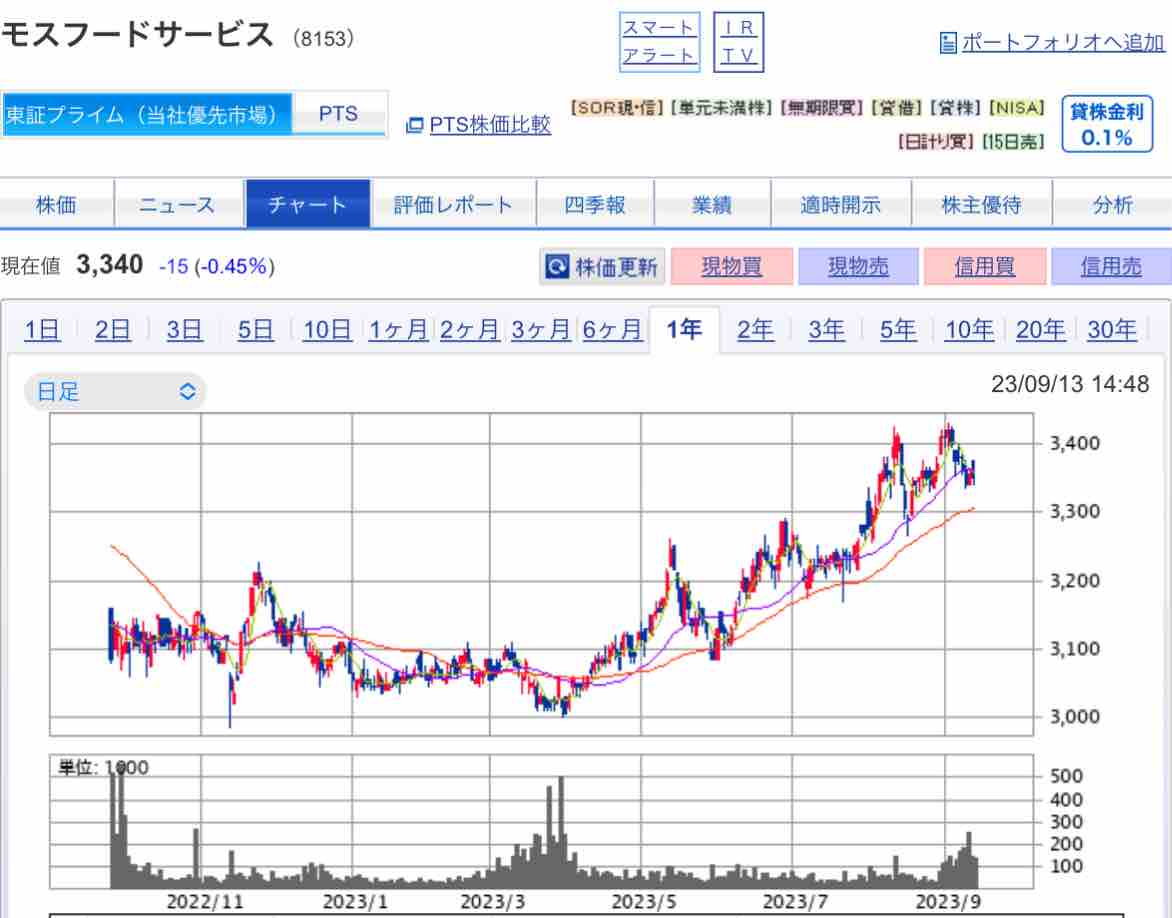Select the 5年 chart range

(898, 330)
